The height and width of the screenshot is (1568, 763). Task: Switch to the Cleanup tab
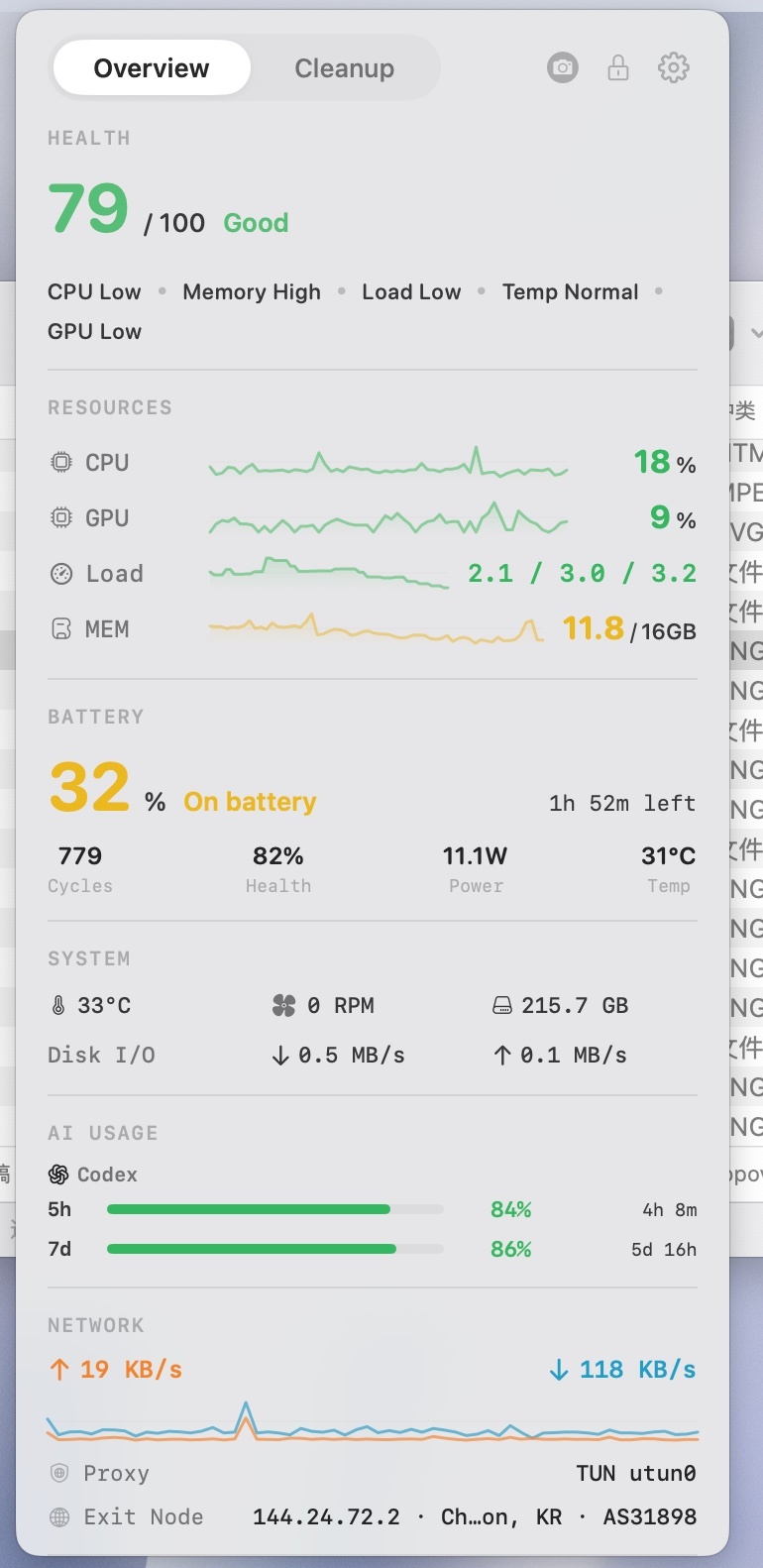pyautogui.click(x=344, y=67)
